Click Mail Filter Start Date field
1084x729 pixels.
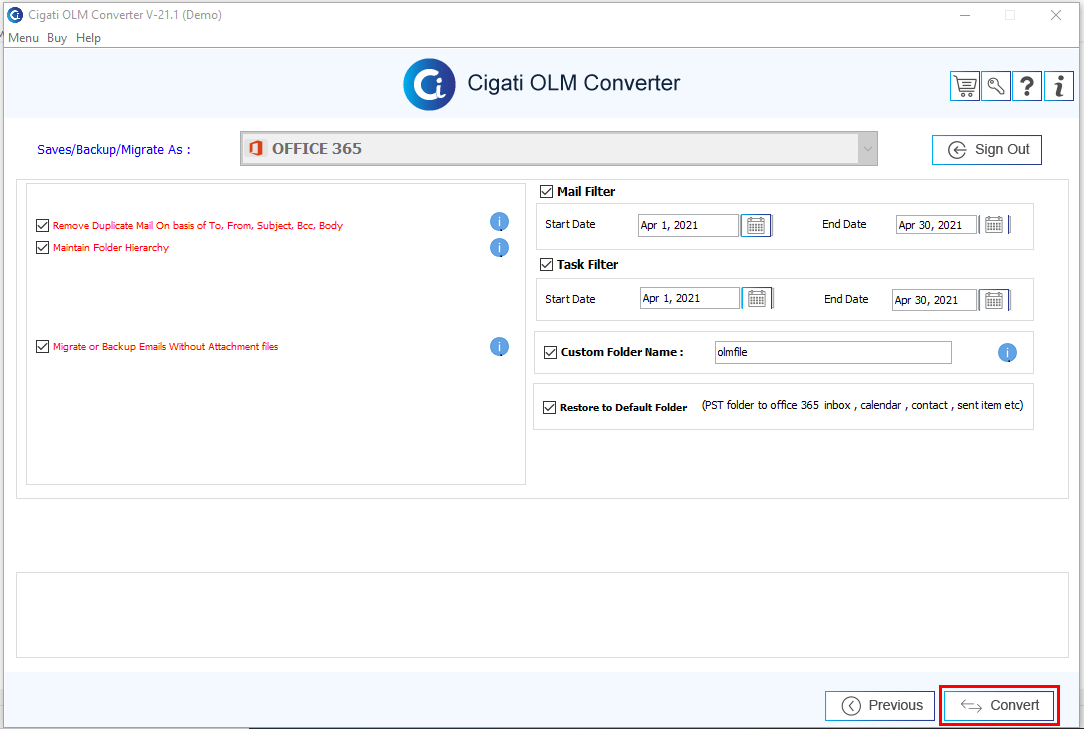[689, 225]
